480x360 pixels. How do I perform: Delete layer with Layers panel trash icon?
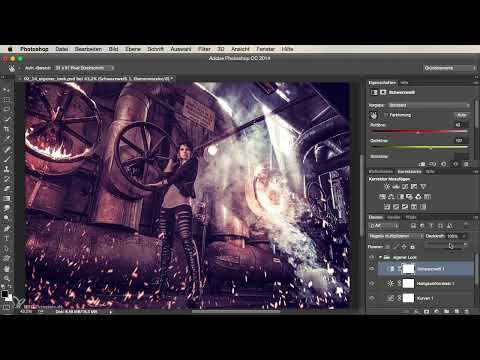(466, 311)
